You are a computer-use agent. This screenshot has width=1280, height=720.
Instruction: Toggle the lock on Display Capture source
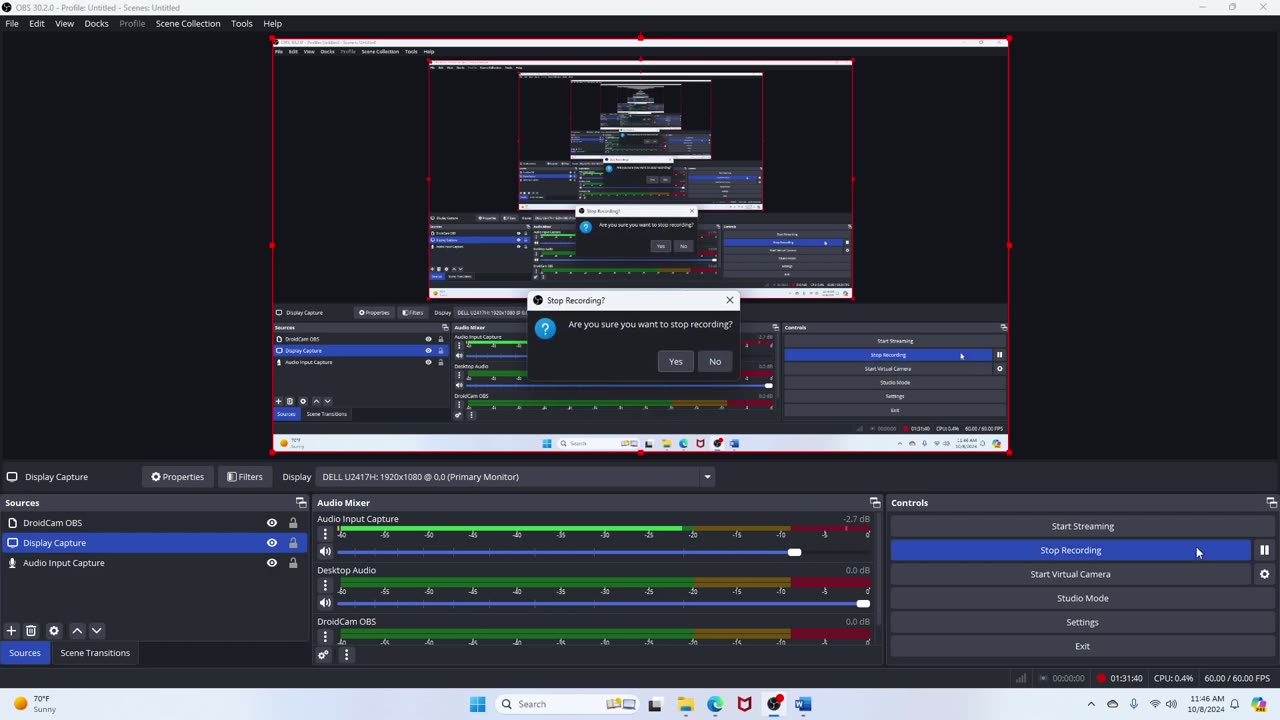tap(293, 543)
